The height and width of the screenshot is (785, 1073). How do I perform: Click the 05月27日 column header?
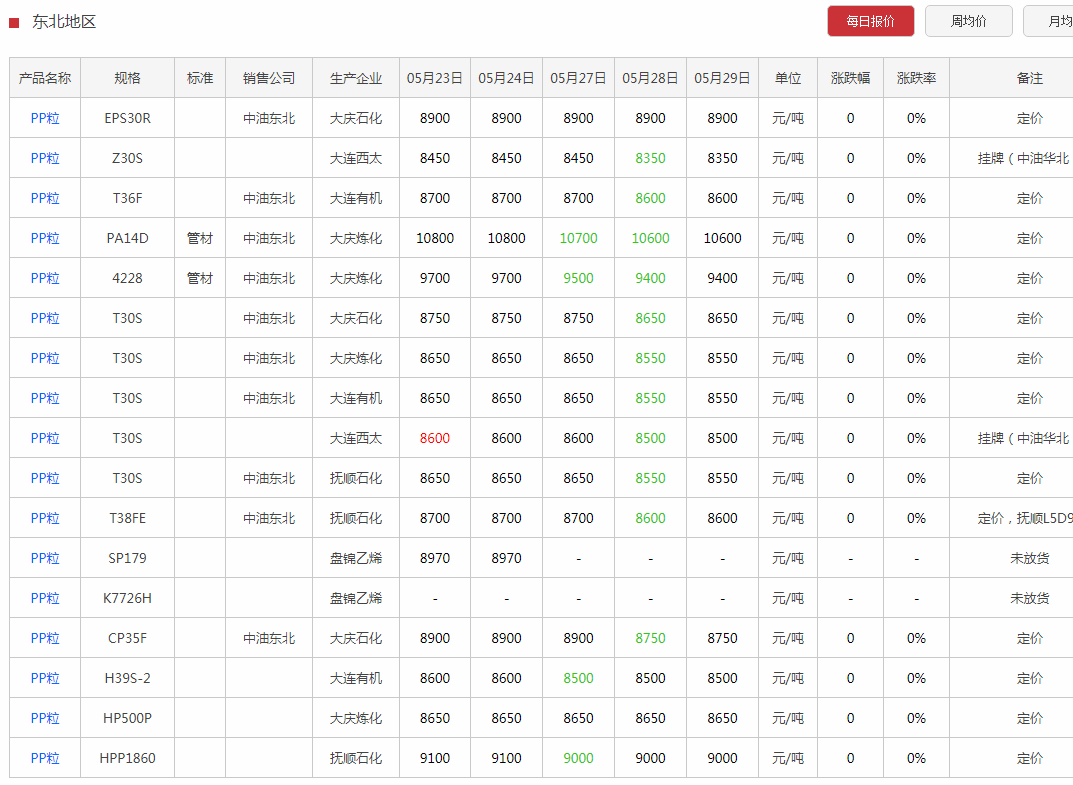[578, 78]
